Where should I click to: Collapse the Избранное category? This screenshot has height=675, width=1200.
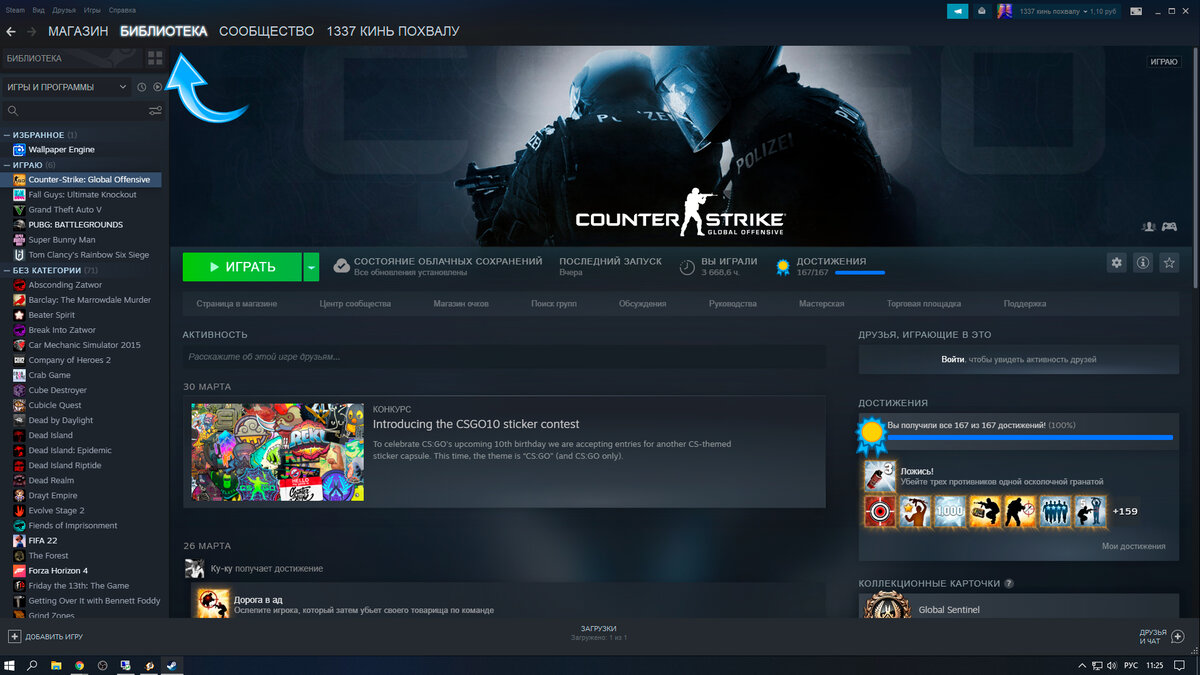tap(6, 135)
